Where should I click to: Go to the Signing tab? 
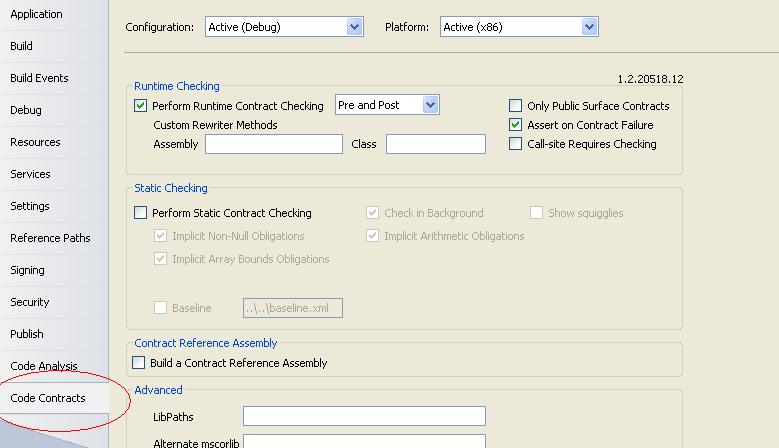27,270
